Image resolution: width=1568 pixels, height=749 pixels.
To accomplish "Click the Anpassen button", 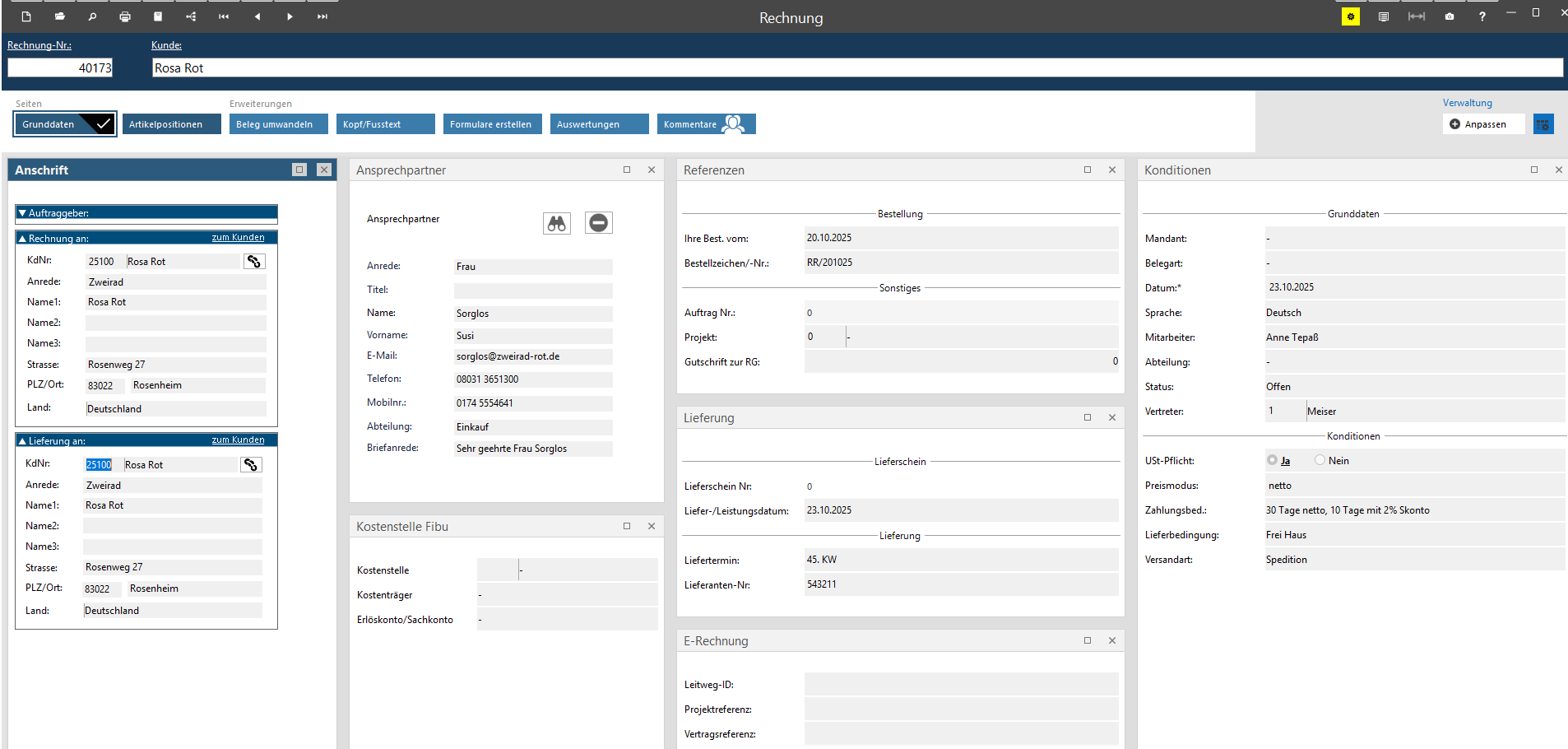I will tap(1483, 124).
